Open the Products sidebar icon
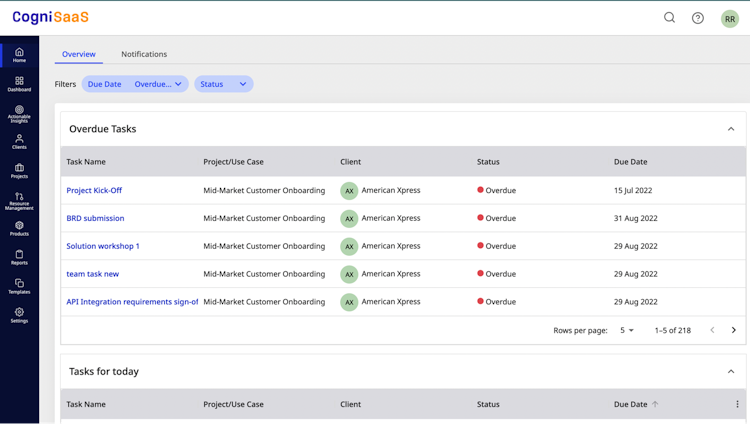Viewport: 750px width, 424px height. click(x=19, y=228)
